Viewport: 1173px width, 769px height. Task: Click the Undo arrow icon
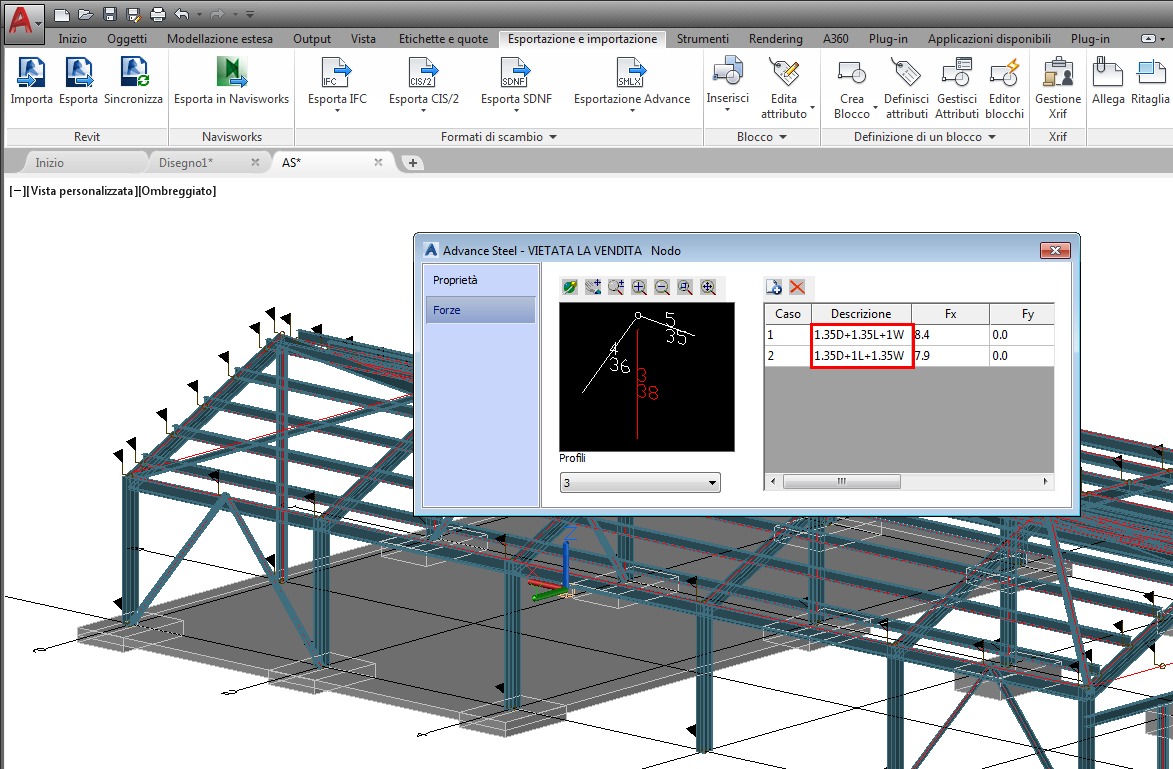182,14
